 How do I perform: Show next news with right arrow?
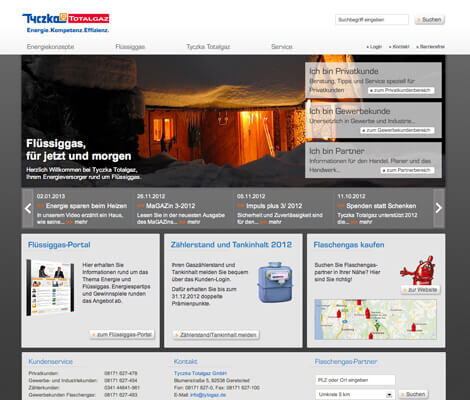click(x=439, y=208)
